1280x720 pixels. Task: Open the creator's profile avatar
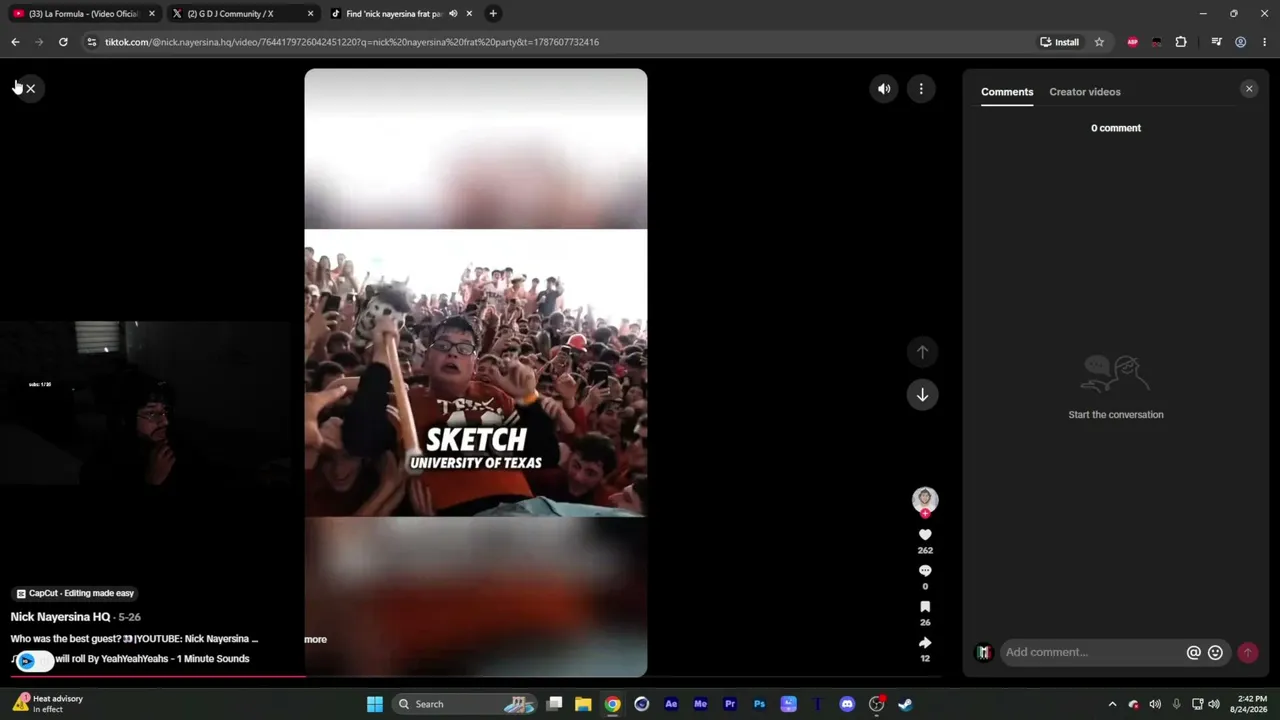click(x=925, y=499)
